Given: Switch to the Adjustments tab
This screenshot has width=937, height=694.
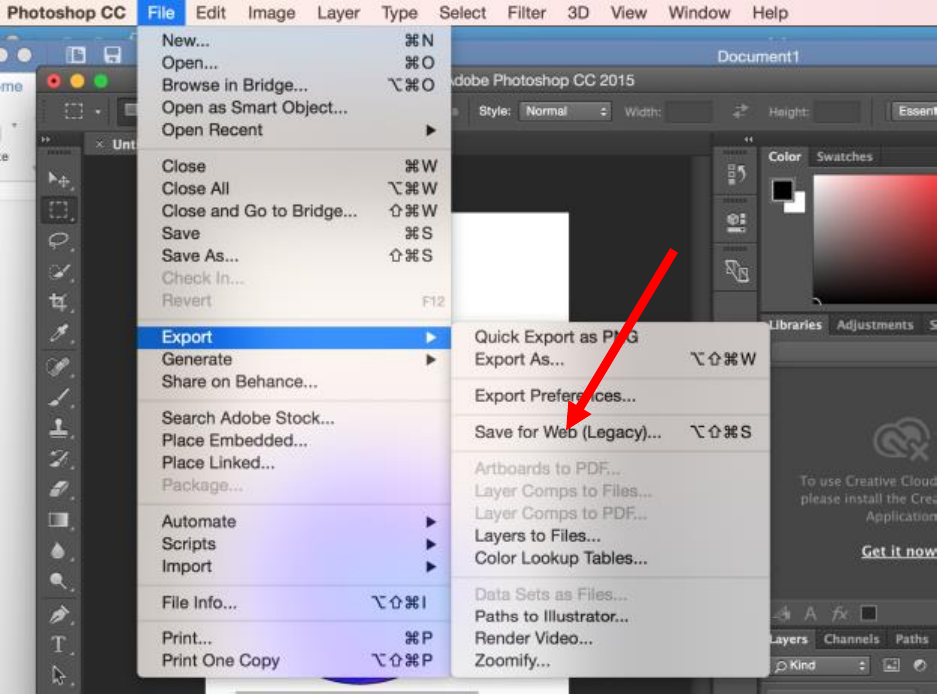Looking at the screenshot, I should [874, 325].
